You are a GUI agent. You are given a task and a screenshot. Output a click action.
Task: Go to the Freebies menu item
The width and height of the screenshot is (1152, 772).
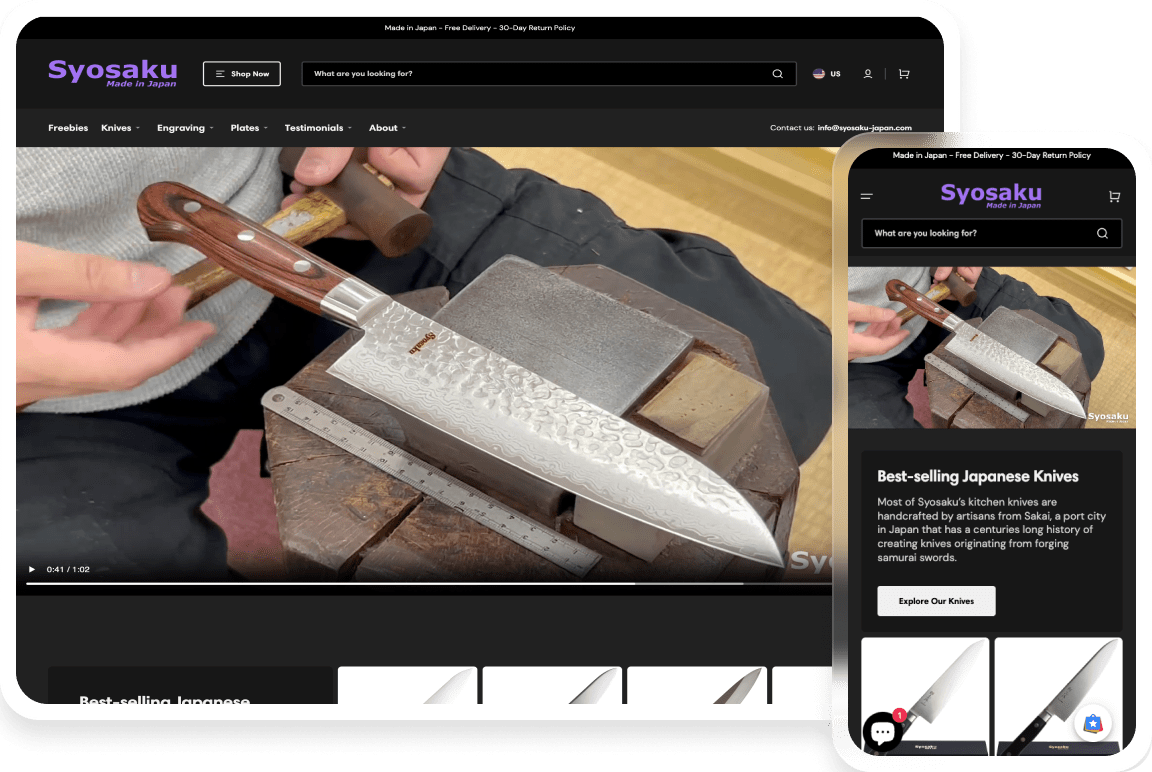[x=68, y=128]
